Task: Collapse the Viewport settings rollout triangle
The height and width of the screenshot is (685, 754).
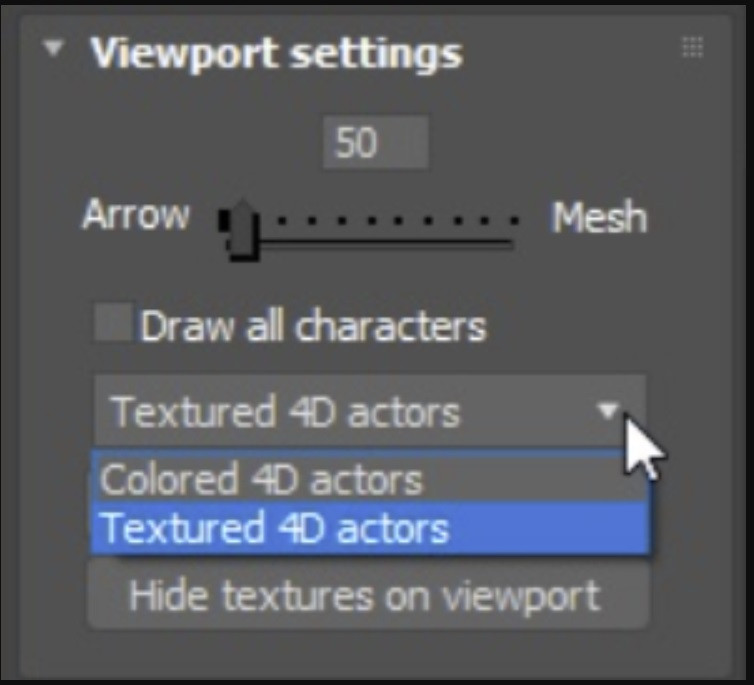Action: 53,48
